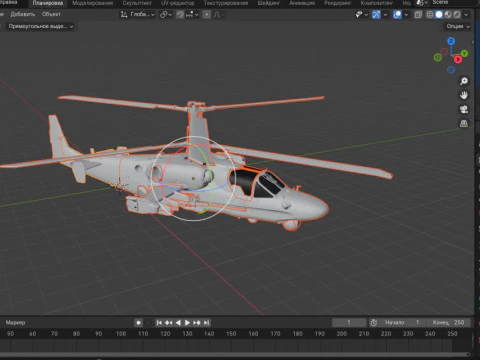This screenshot has width=480, height=360.
Task: Click the current frame field showing 1
Action: (349, 323)
